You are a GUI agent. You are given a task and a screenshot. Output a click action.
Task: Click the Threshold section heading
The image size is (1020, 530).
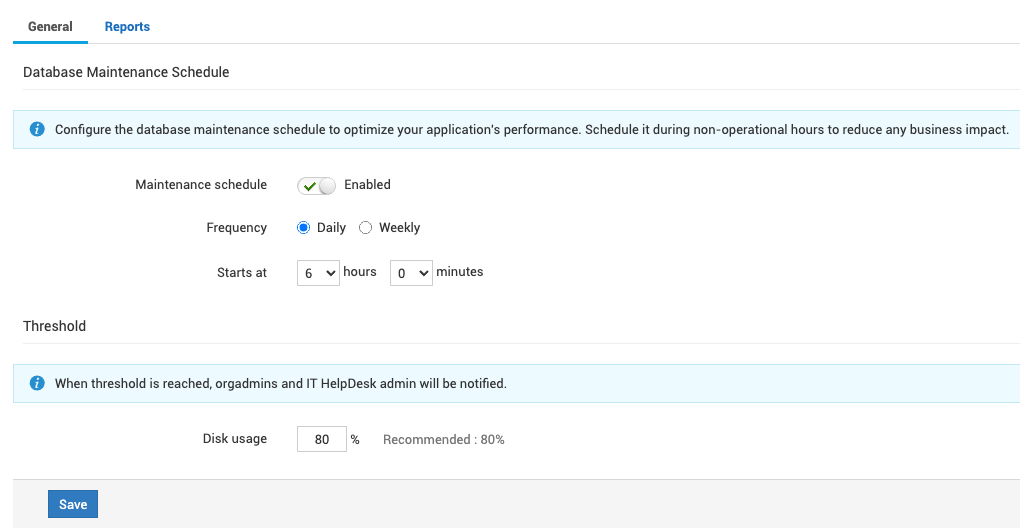pos(54,326)
